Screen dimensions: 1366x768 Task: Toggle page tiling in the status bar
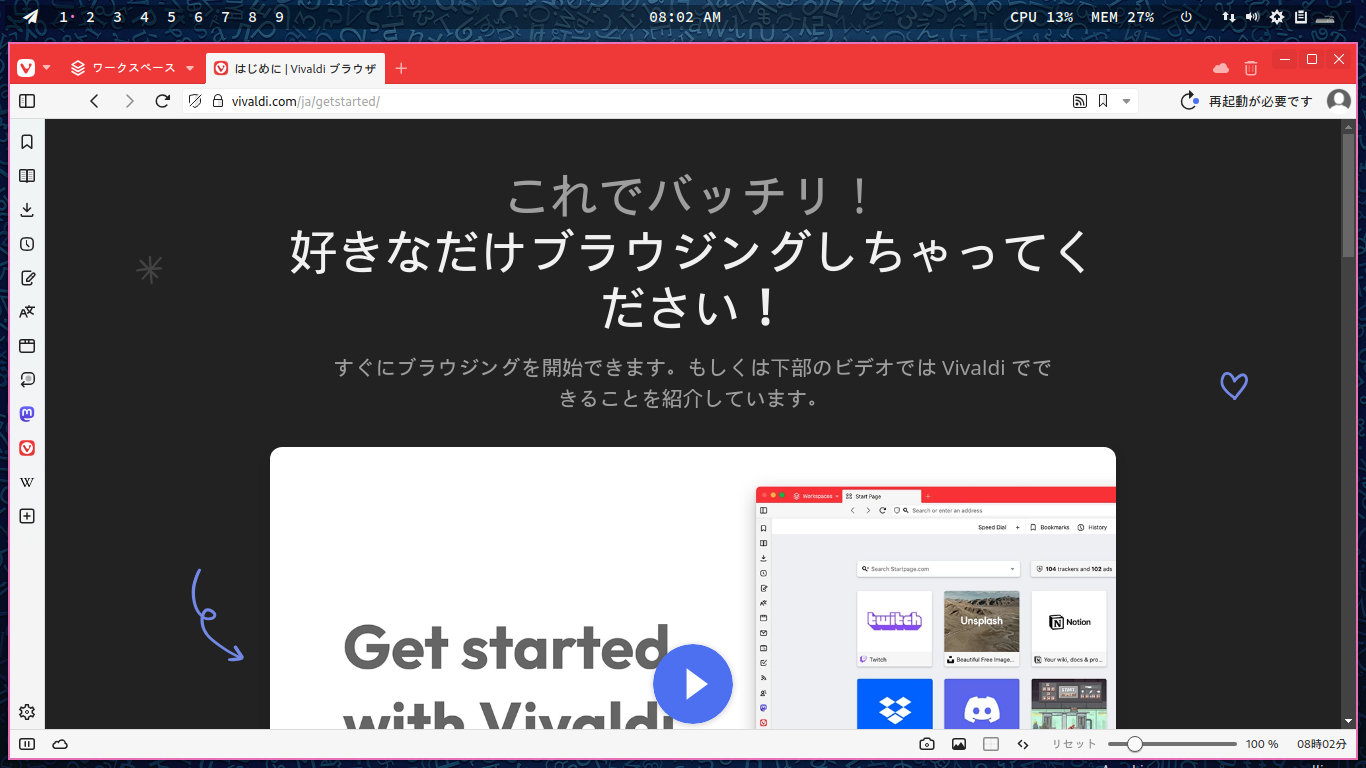tap(991, 744)
